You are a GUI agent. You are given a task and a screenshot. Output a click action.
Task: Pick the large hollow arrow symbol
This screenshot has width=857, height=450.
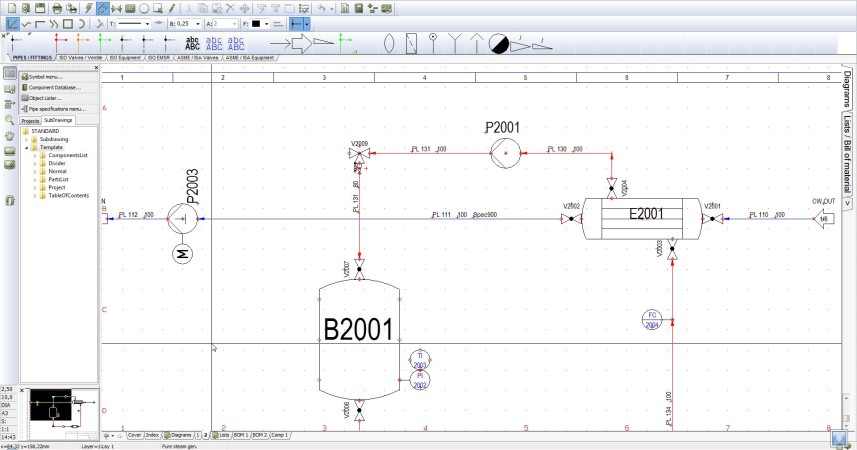pyautogui.click(x=301, y=43)
